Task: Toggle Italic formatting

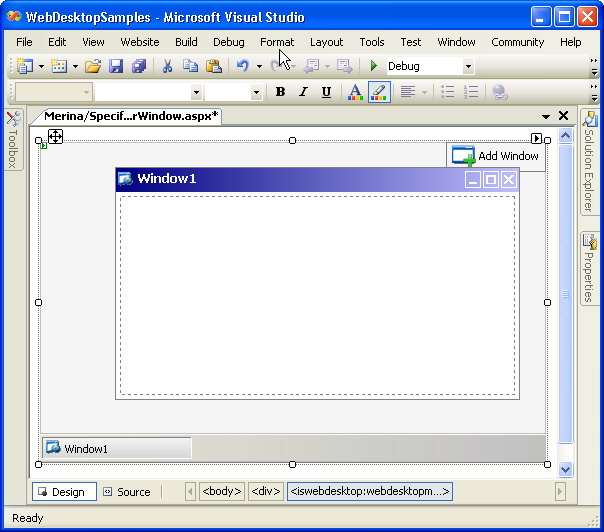Action: coord(303,92)
